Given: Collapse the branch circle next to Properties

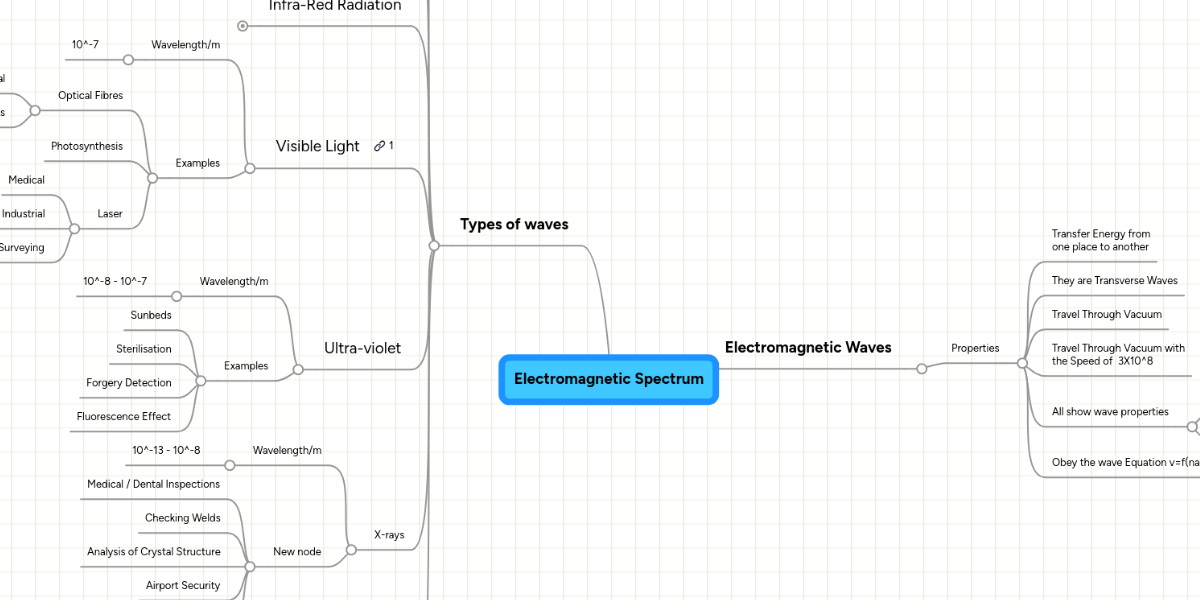Looking at the screenshot, I should pyautogui.click(x=1021, y=364).
